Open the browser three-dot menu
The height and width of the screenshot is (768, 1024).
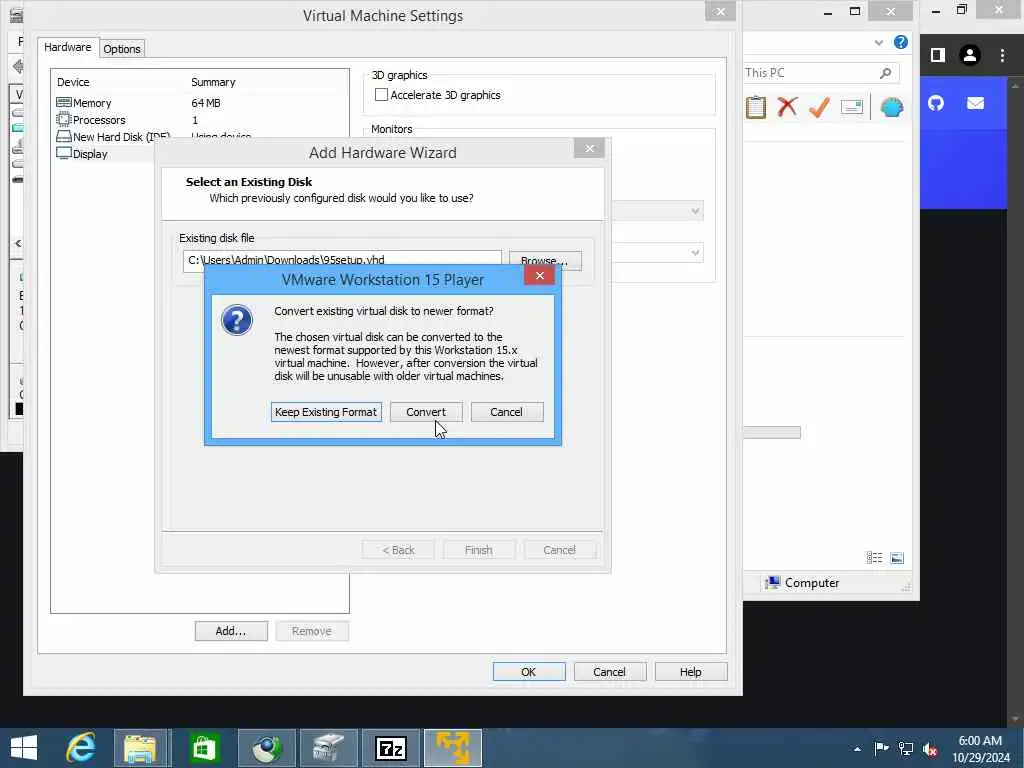1002,56
